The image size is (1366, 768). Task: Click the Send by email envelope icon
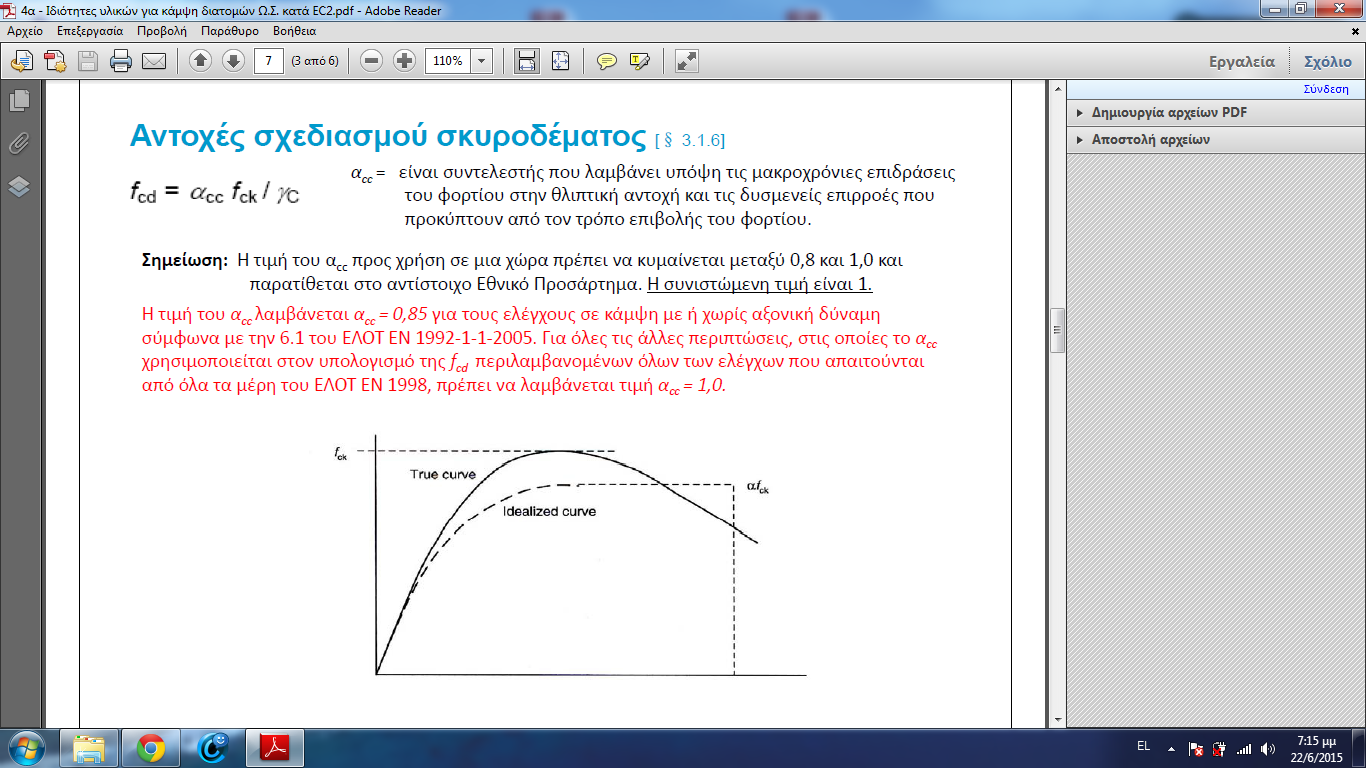point(154,61)
